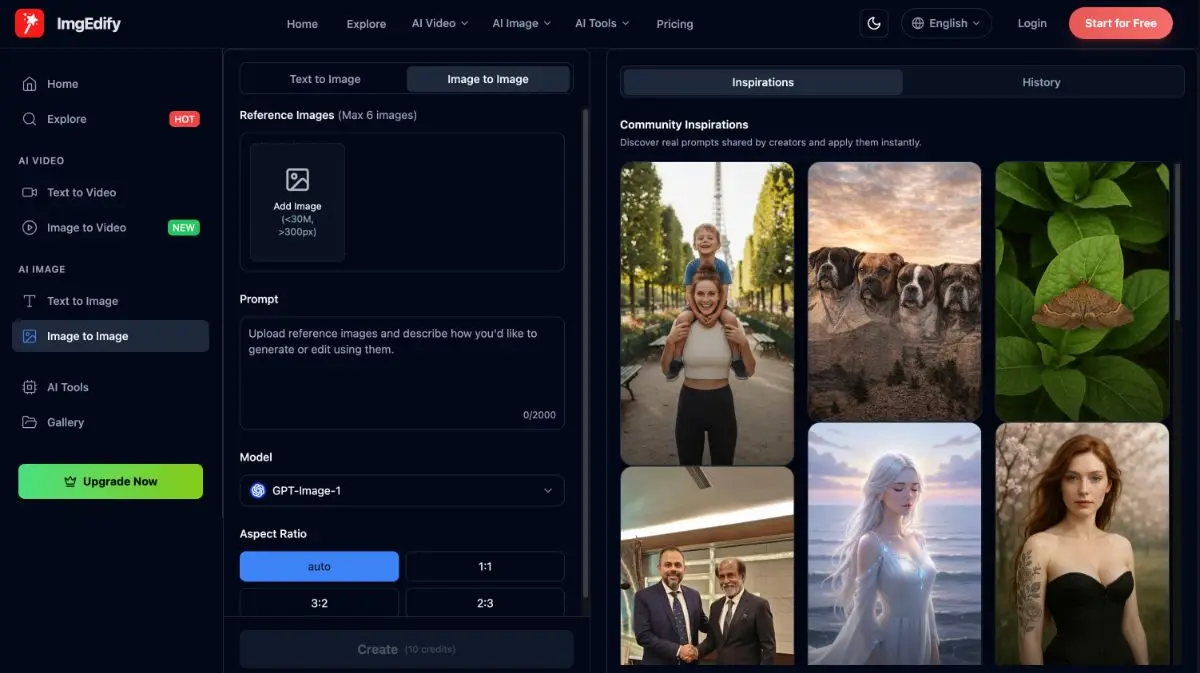Select Text to Video in sidebar

tap(81, 192)
